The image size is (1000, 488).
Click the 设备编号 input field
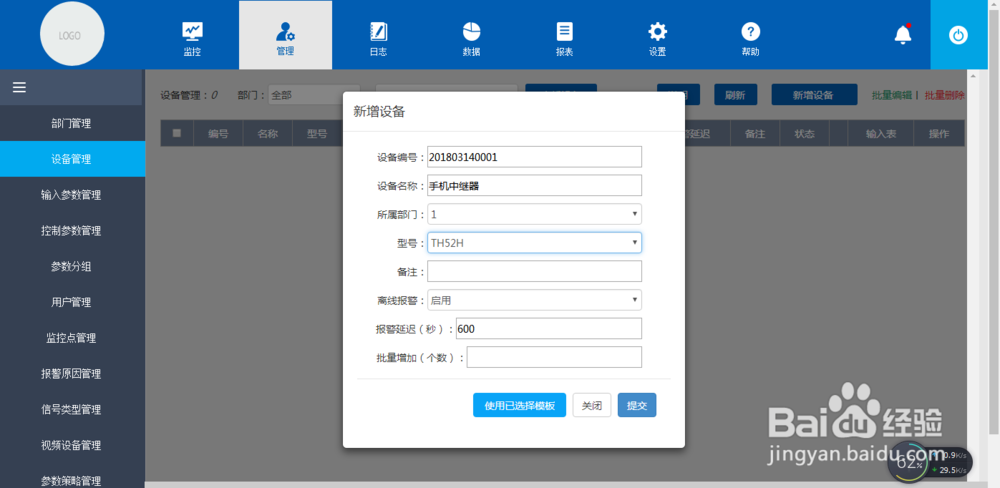(534, 157)
